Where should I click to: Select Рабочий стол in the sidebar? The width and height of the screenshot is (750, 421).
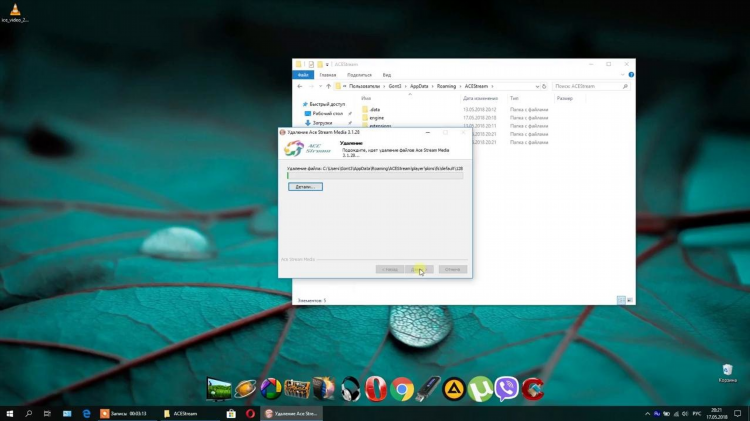(328, 113)
